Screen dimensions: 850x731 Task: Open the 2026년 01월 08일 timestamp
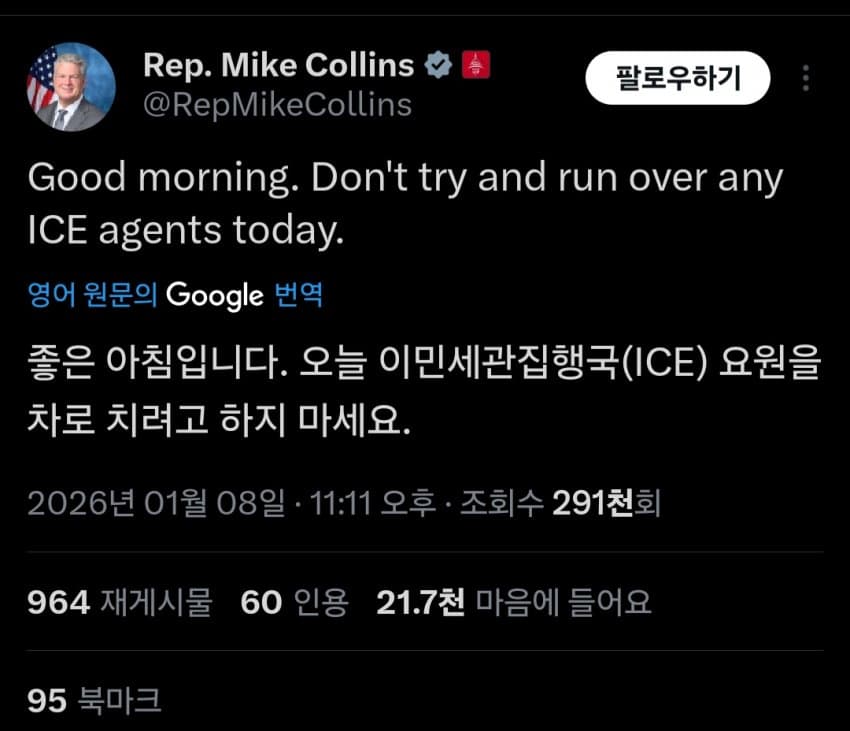point(156,503)
